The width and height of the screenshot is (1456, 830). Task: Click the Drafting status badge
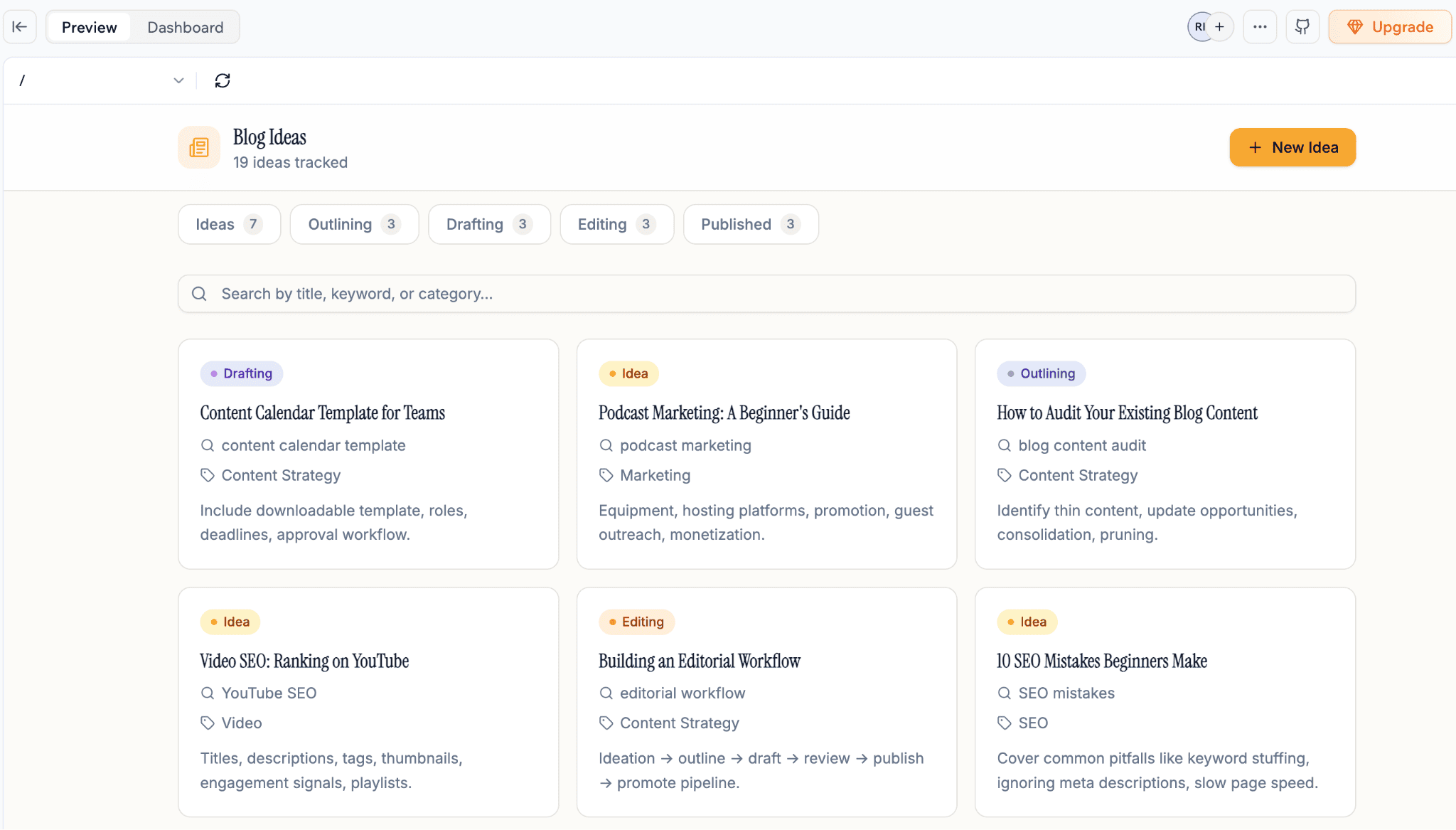click(x=241, y=373)
